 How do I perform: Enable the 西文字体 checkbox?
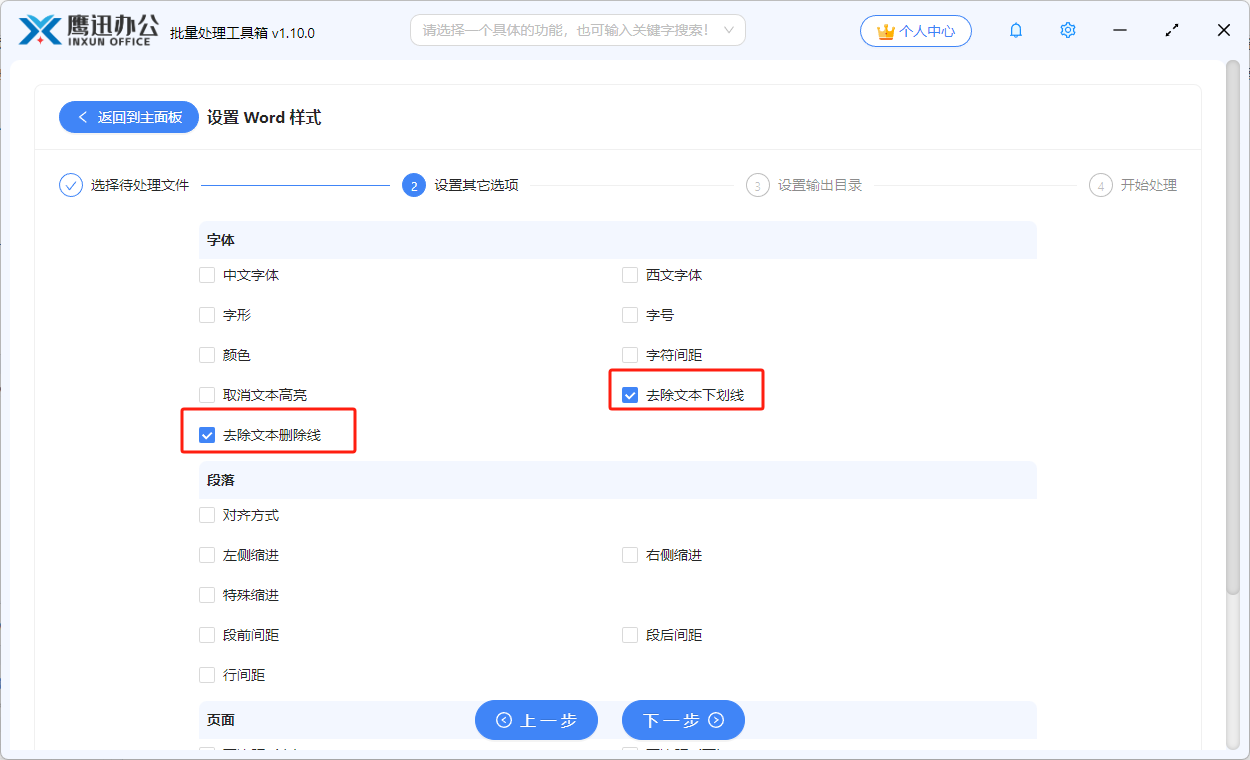(x=630, y=275)
